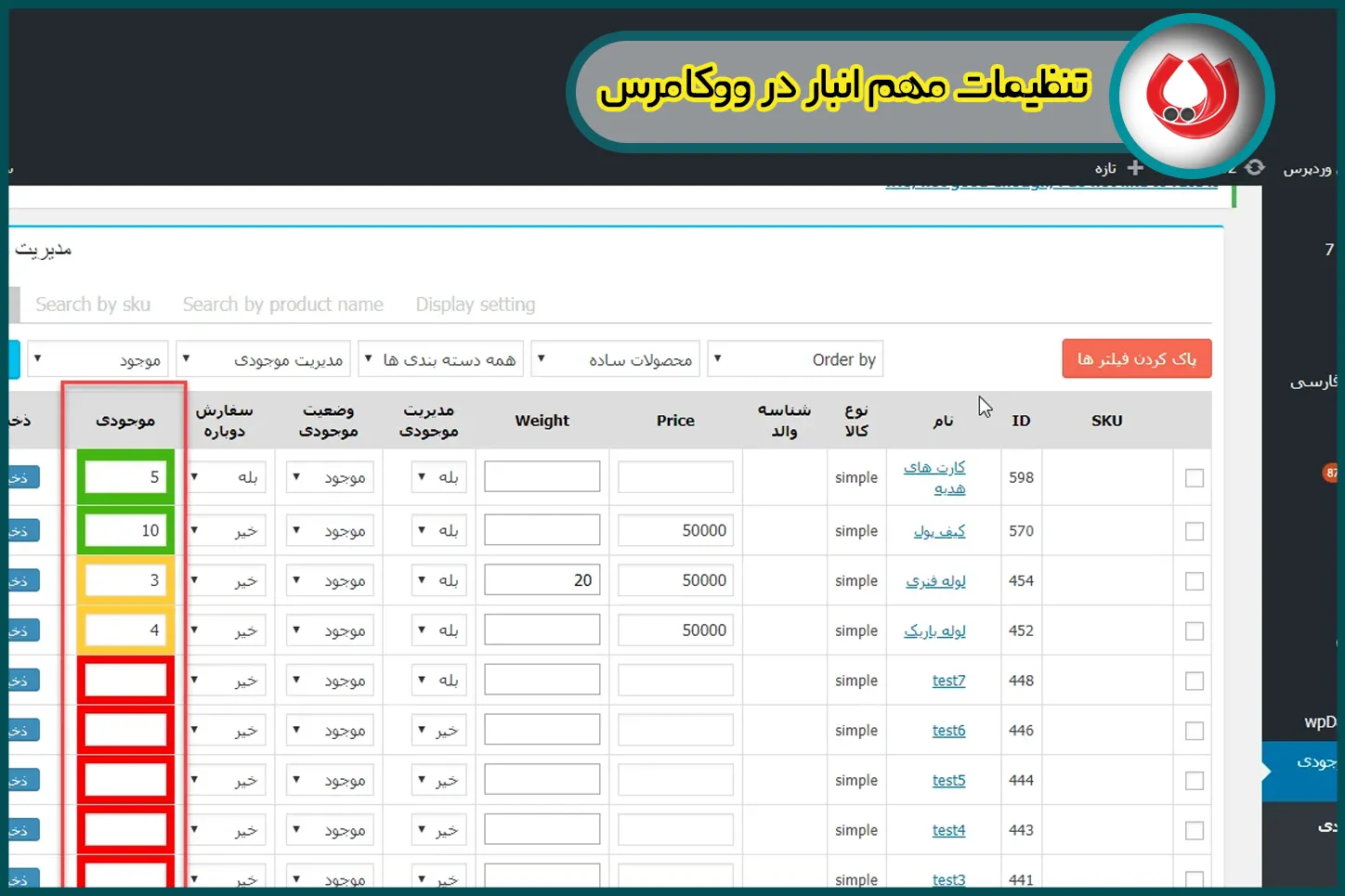Switch to Search by sku tab
This screenshot has height=896, width=1345.
pos(93,305)
